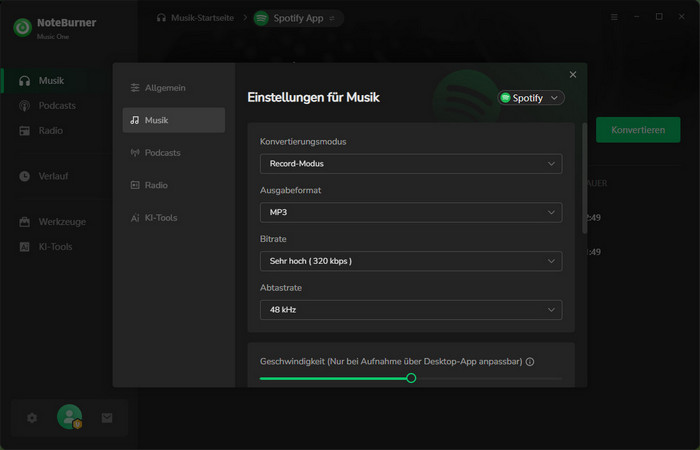
Task: Click the Ausgabeformat label
Action: (x=291, y=190)
